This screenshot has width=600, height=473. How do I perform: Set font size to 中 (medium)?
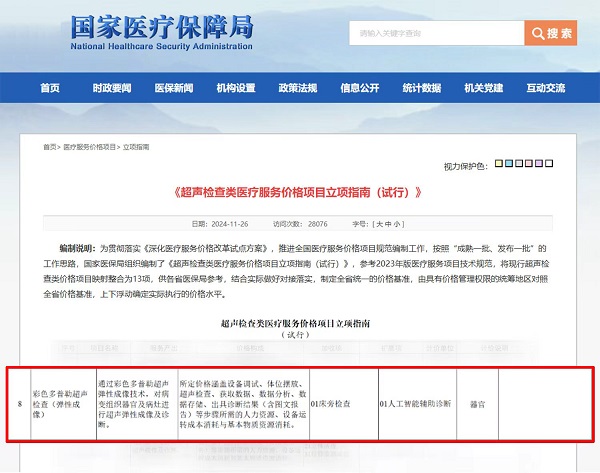pyautogui.click(x=388, y=224)
